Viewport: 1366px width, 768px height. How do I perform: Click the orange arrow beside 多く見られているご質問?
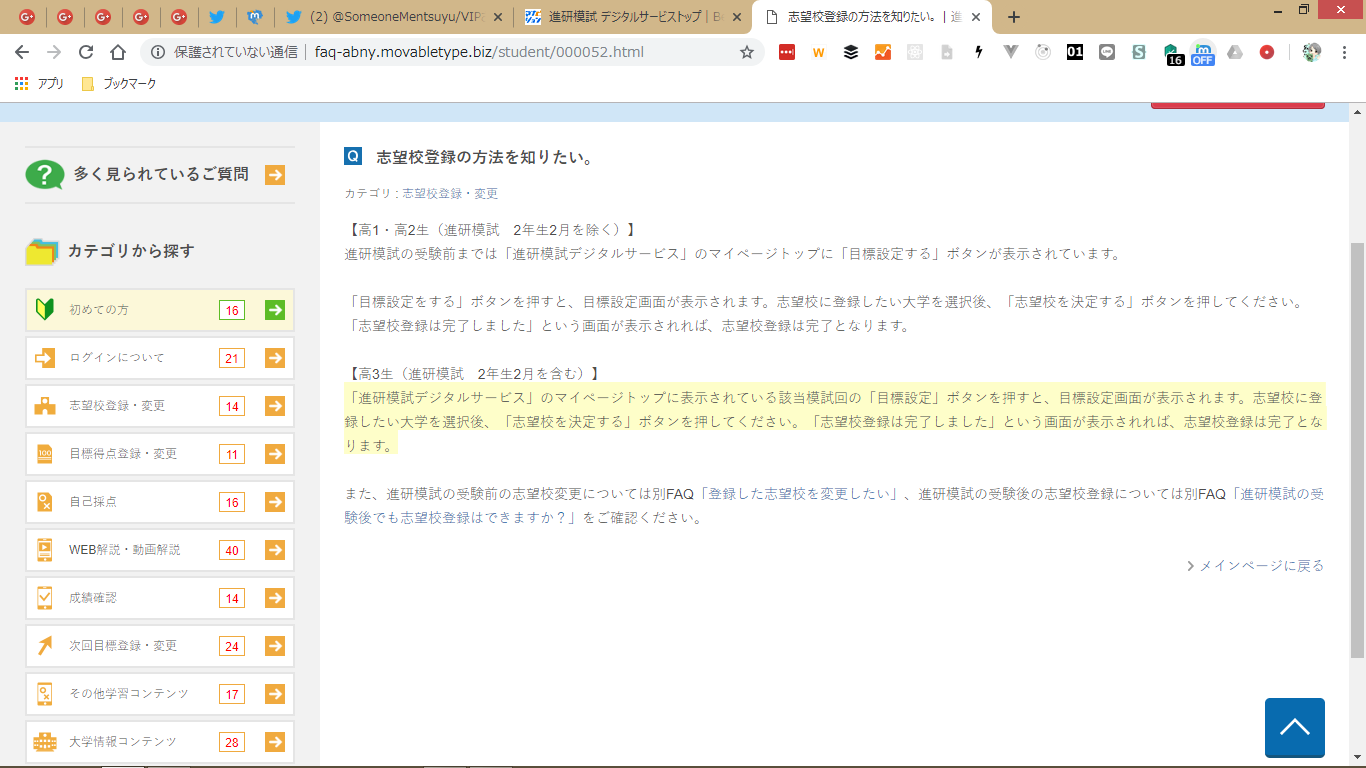coord(275,175)
